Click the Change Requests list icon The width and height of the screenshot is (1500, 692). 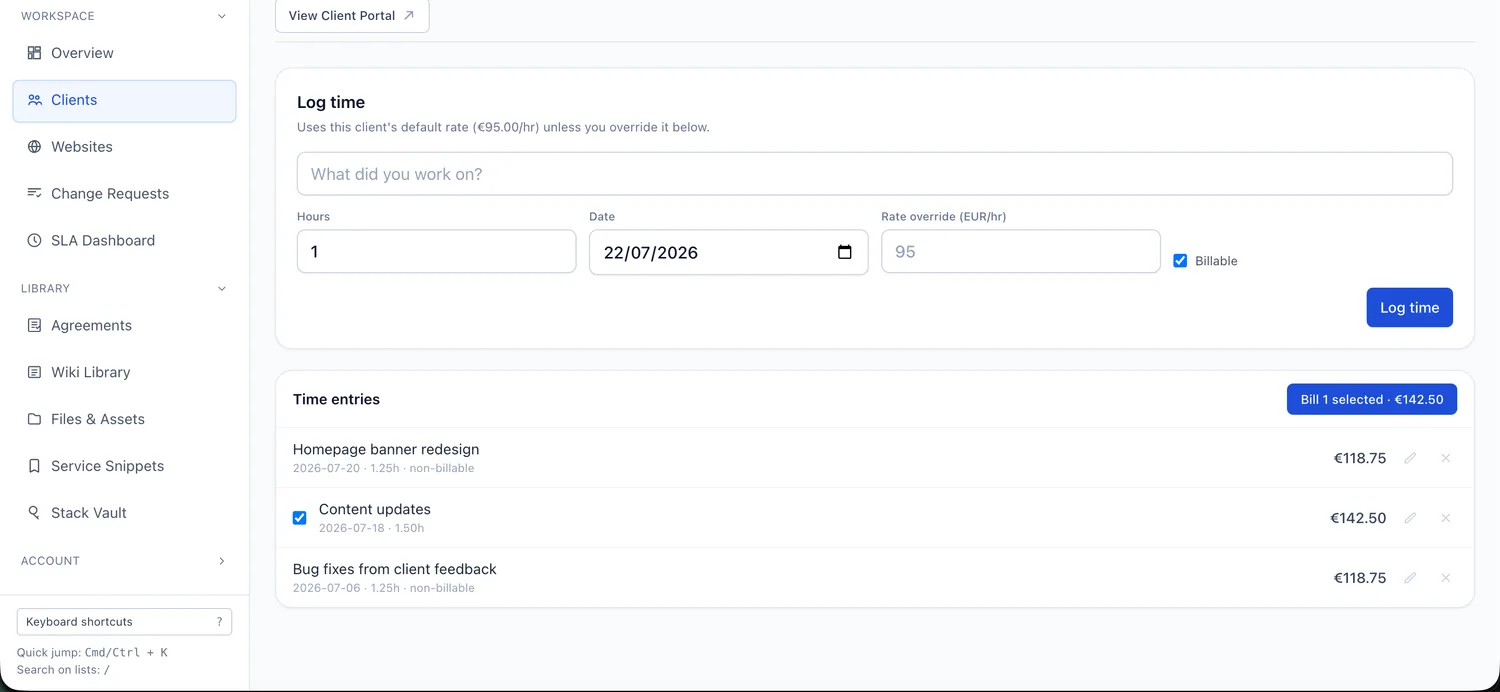[x=34, y=193]
